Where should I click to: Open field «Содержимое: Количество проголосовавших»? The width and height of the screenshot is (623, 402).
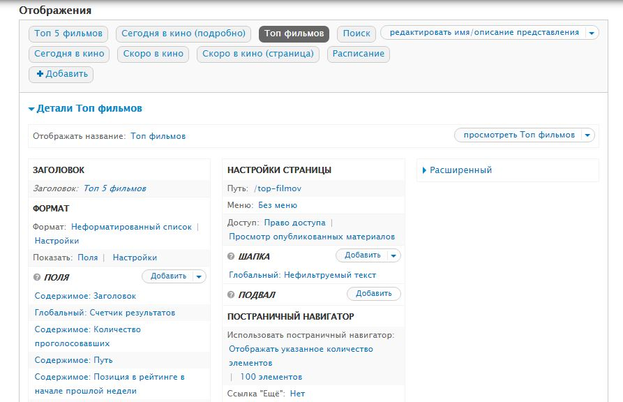(x=87, y=336)
